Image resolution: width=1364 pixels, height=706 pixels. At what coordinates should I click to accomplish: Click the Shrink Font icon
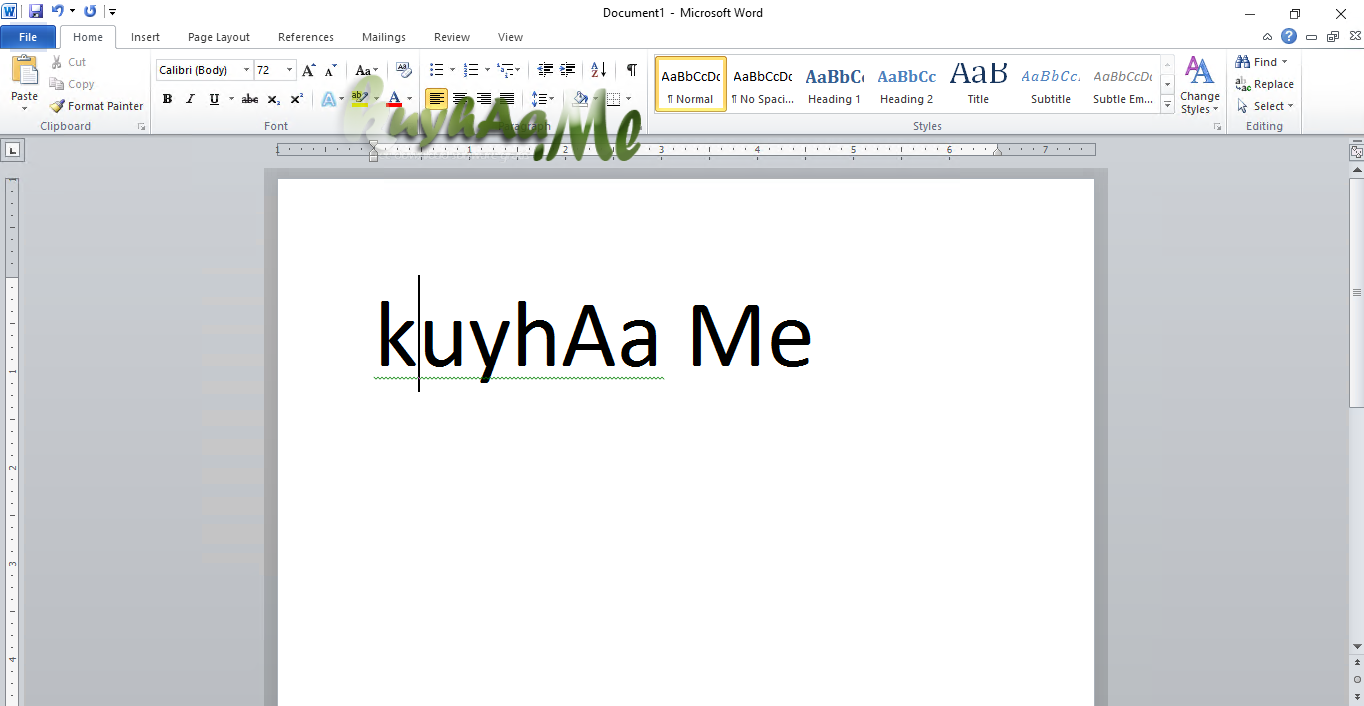tap(330, 70)
